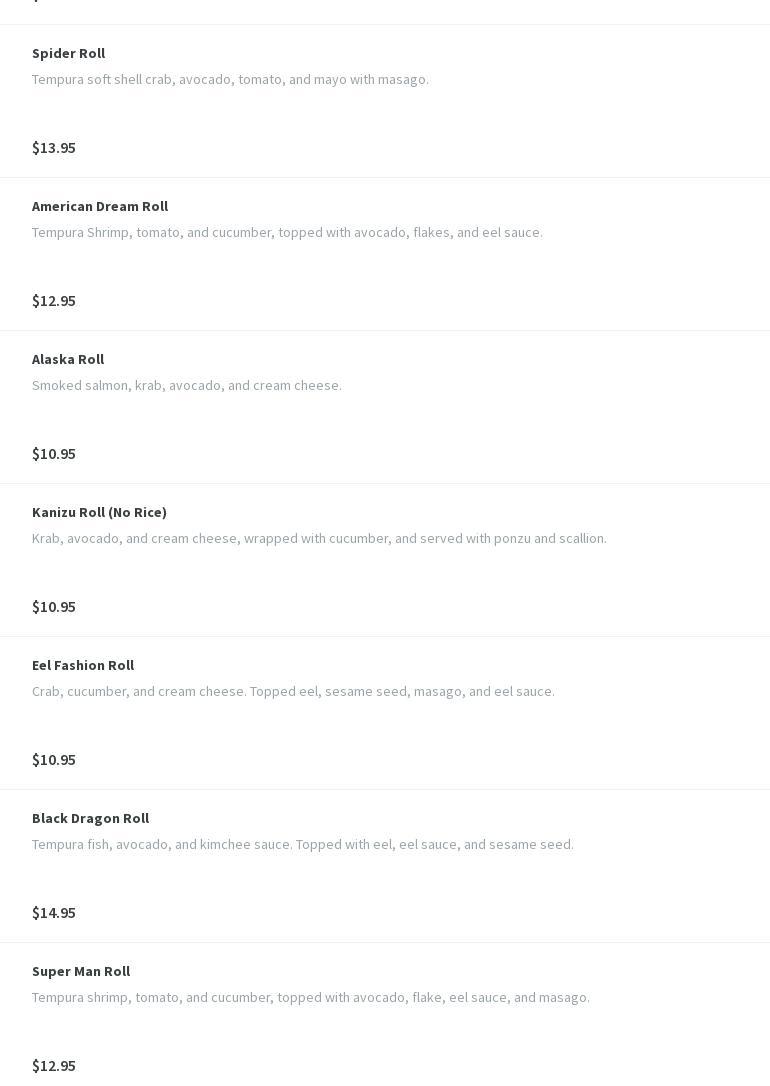This screenshot has height=1086, width=770.
Task: Click the American Dream Roll description
Action: coord(287,232)
